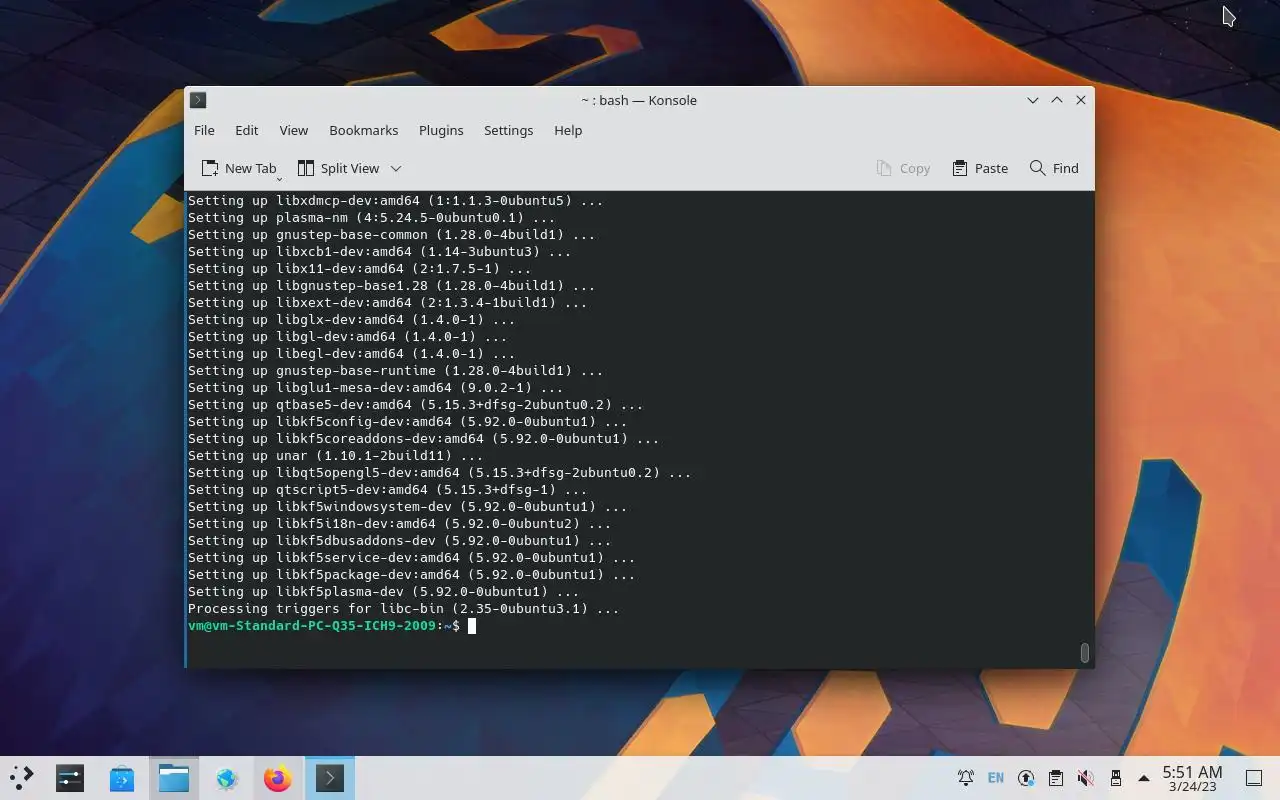Click the Copy toolbar button

point(903,168)
